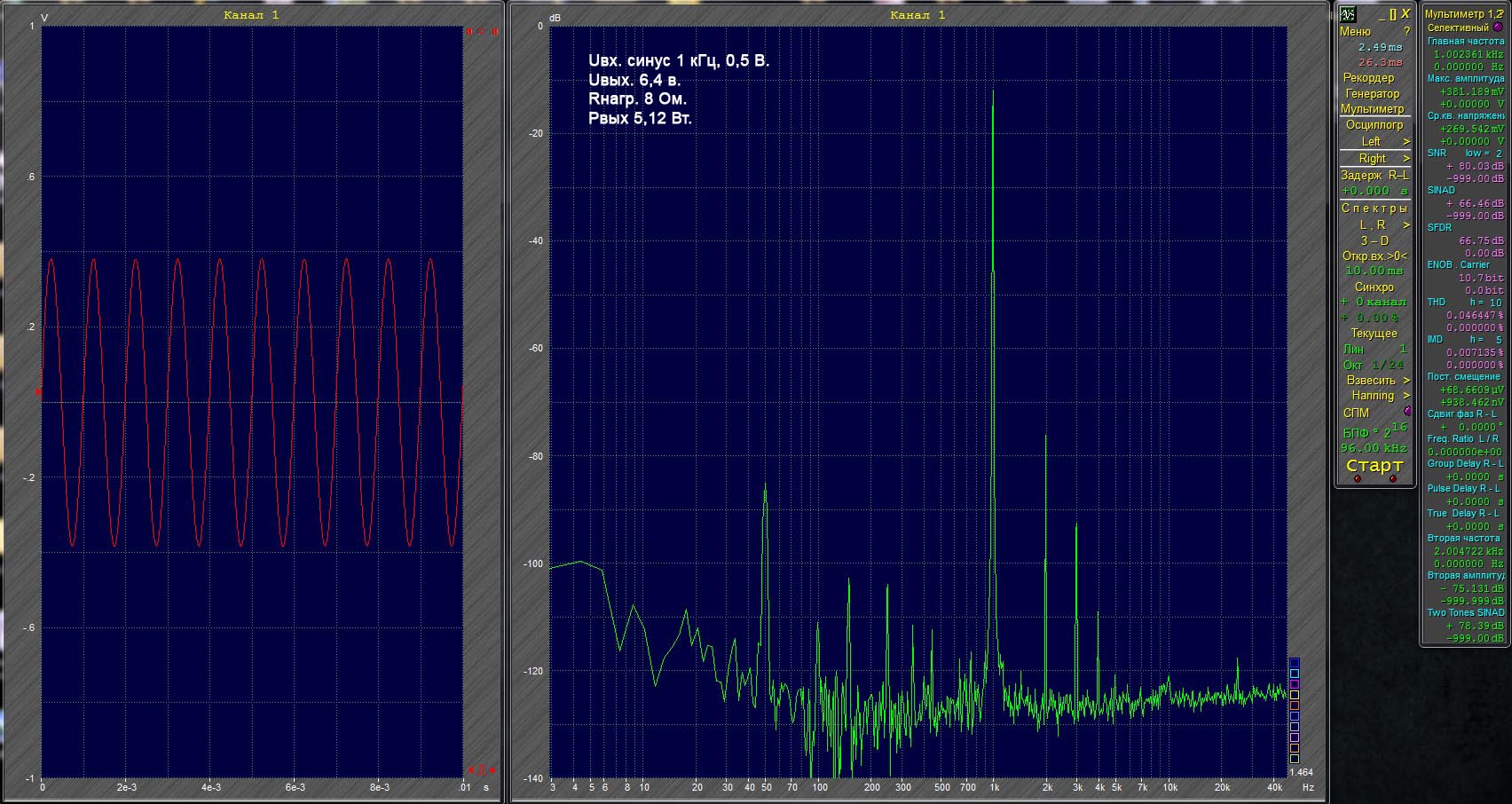1512x804 pixels.
Task: Toggle the Лин 1 scale setting
Action: [1374, 349]
